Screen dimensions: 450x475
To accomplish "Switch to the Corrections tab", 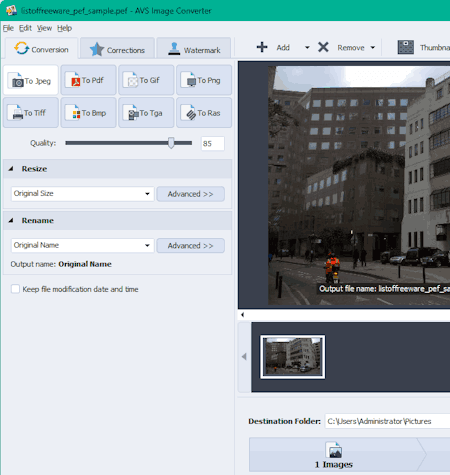I will tap(117, 49).
